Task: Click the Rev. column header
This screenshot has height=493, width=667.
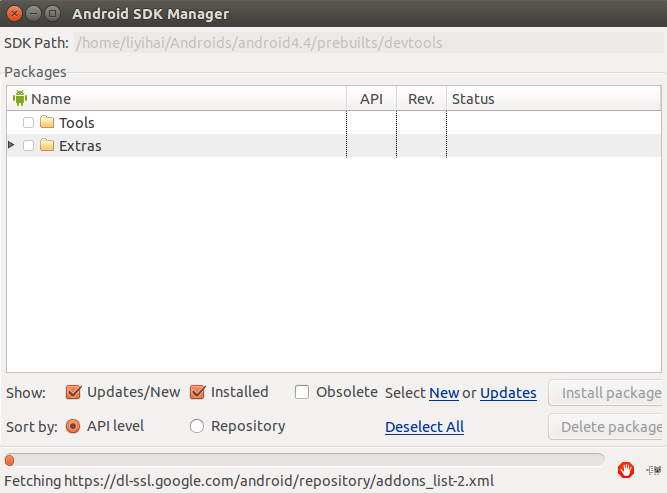Action: [421, 99]
